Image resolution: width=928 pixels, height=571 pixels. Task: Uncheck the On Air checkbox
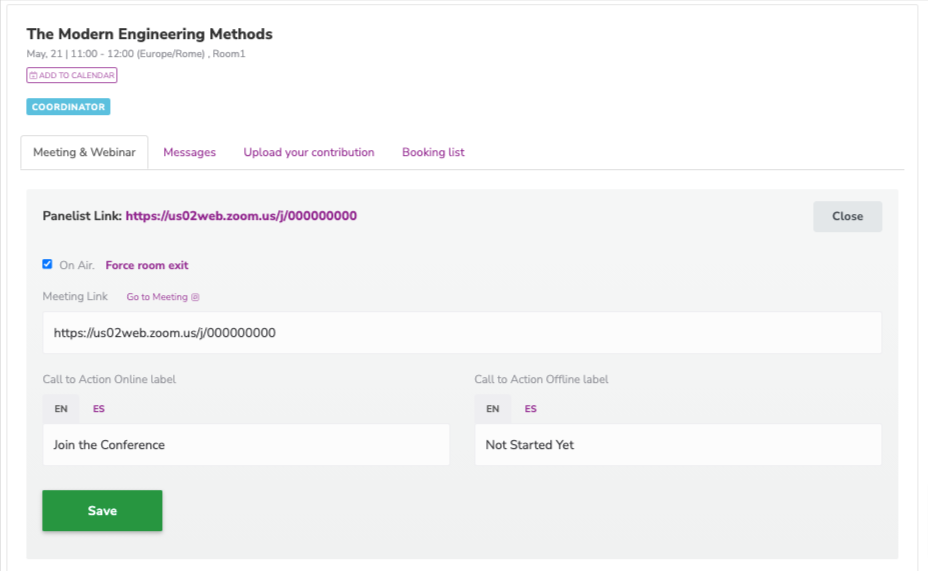point(47,264)
